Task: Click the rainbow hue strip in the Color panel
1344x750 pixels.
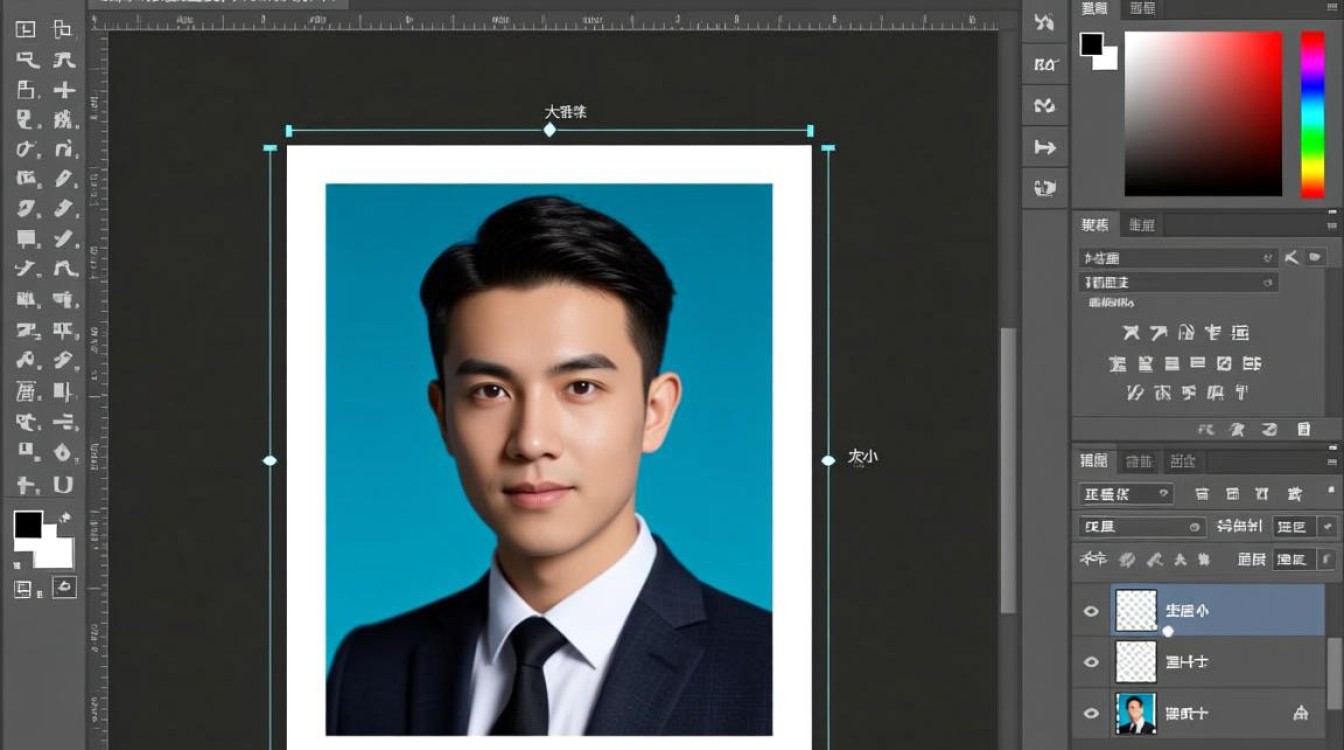Action: coord(1312,114)
